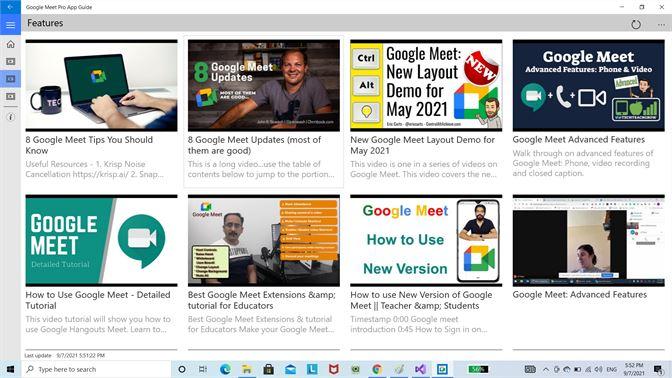Click the 'Features' page heading

coord(45,23)
